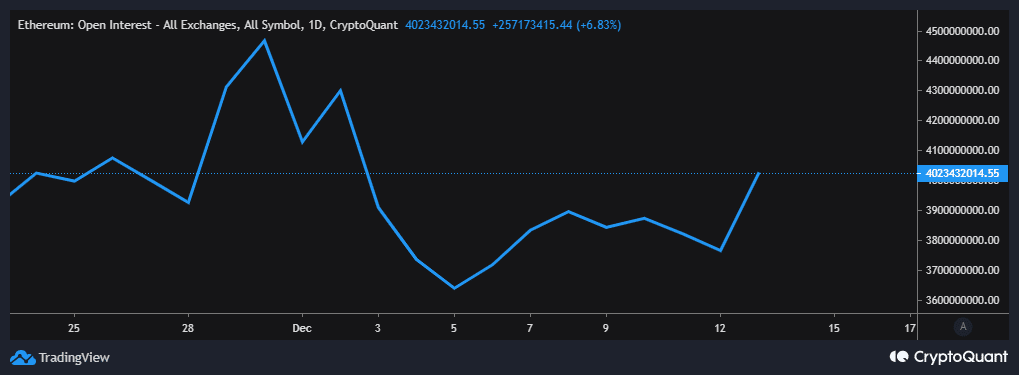Click the highlighted 4023432014.55 price label
The height and width of the screenshot is (375, 1019).
coord(962,174)
